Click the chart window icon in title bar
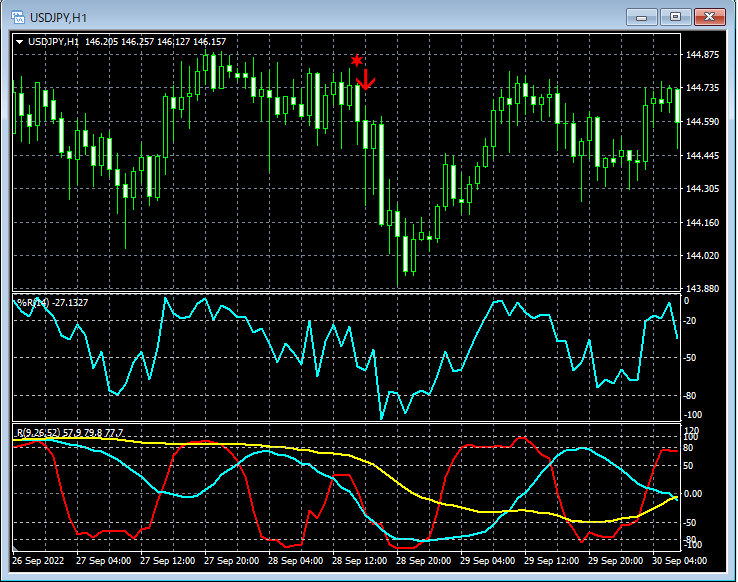This screenshot has height=582, width=738. 17,17
